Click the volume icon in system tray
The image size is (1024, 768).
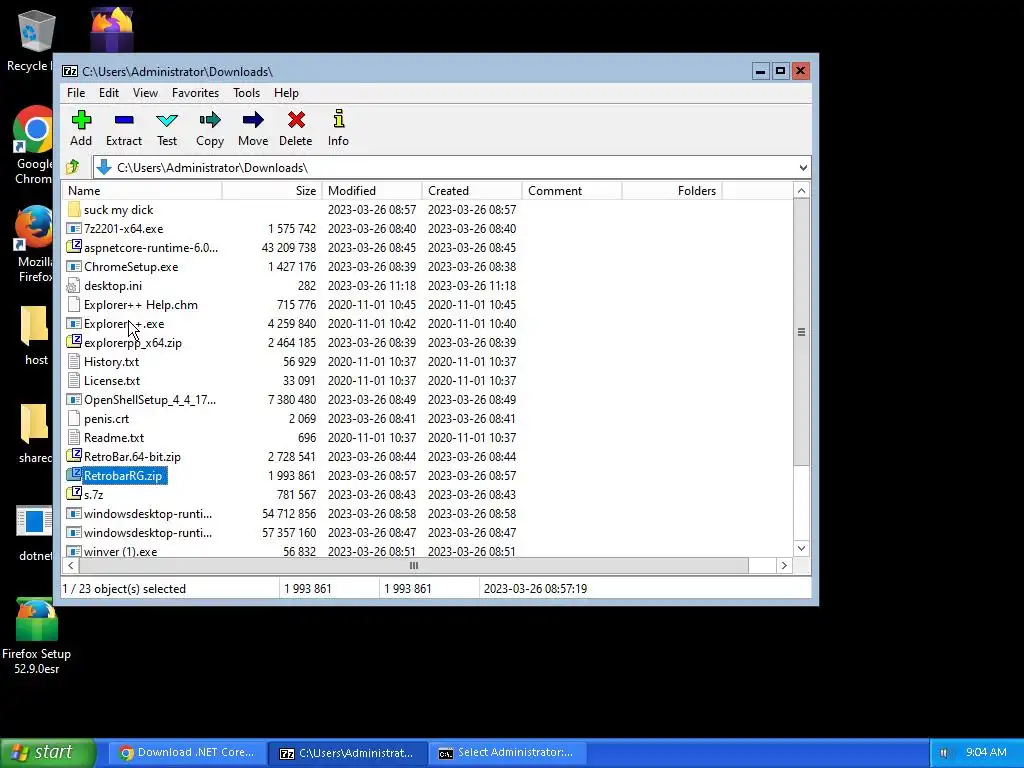944,753
